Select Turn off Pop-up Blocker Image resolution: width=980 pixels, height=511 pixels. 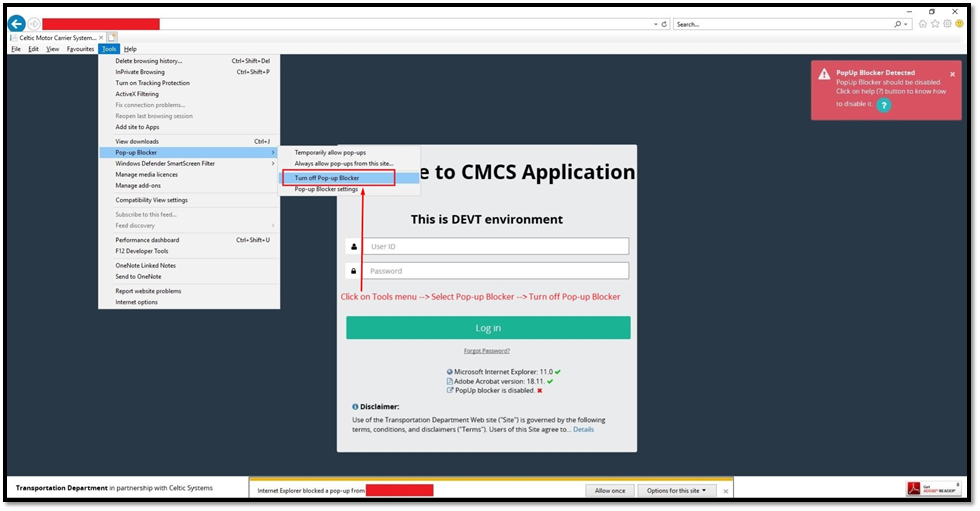pos(327,178)
